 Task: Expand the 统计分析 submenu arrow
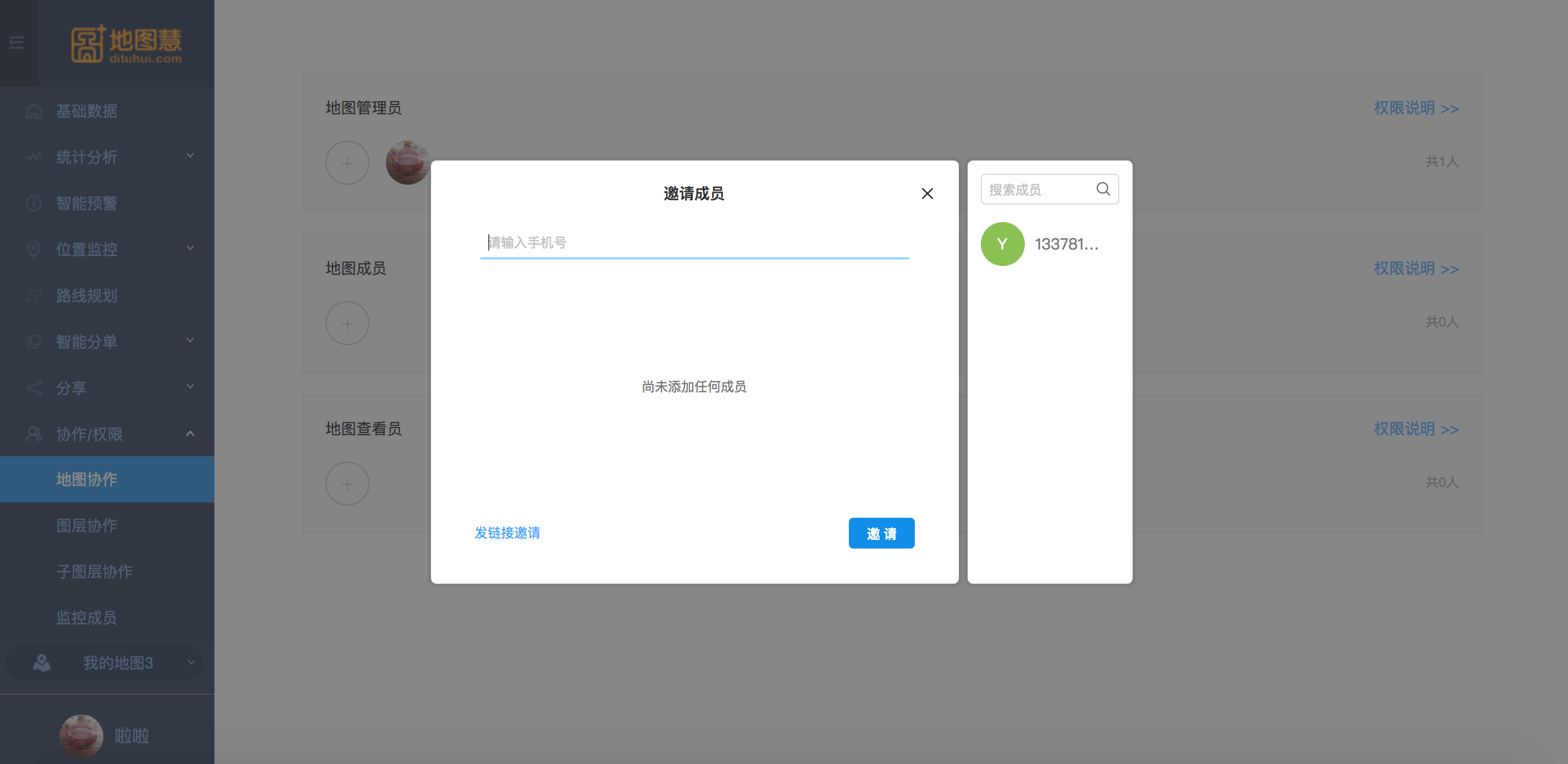[190, 156]
